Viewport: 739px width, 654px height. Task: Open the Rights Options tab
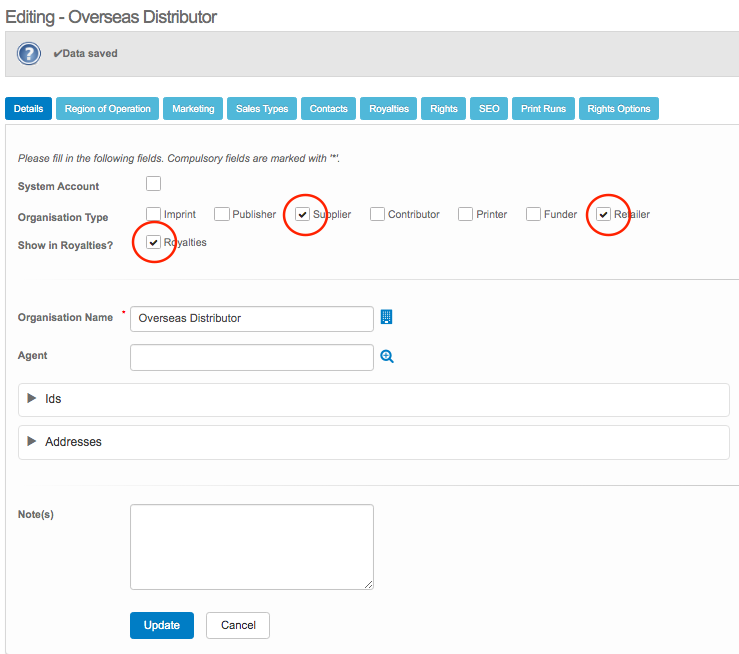(618, 109)
